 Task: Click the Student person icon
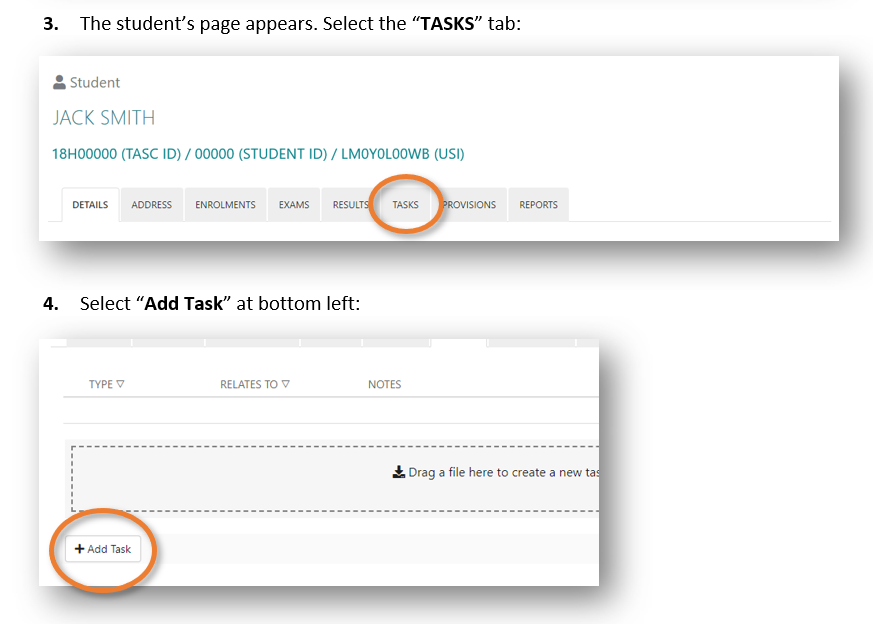(x=60, y=83)
